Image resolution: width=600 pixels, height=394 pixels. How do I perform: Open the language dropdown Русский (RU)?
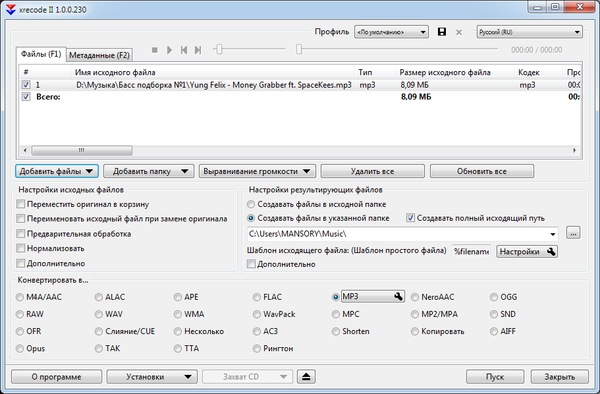point(530,32)
